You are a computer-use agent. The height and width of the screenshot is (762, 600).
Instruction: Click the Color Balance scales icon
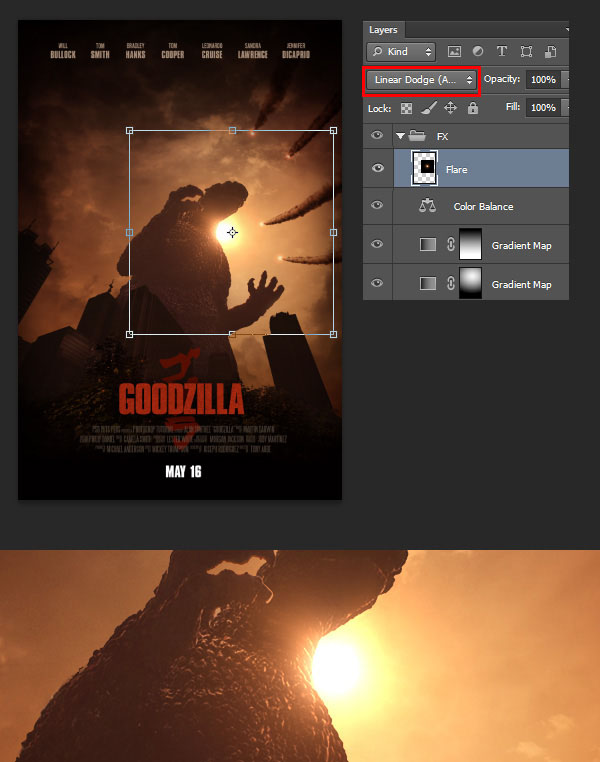click(x=428, y=206)
